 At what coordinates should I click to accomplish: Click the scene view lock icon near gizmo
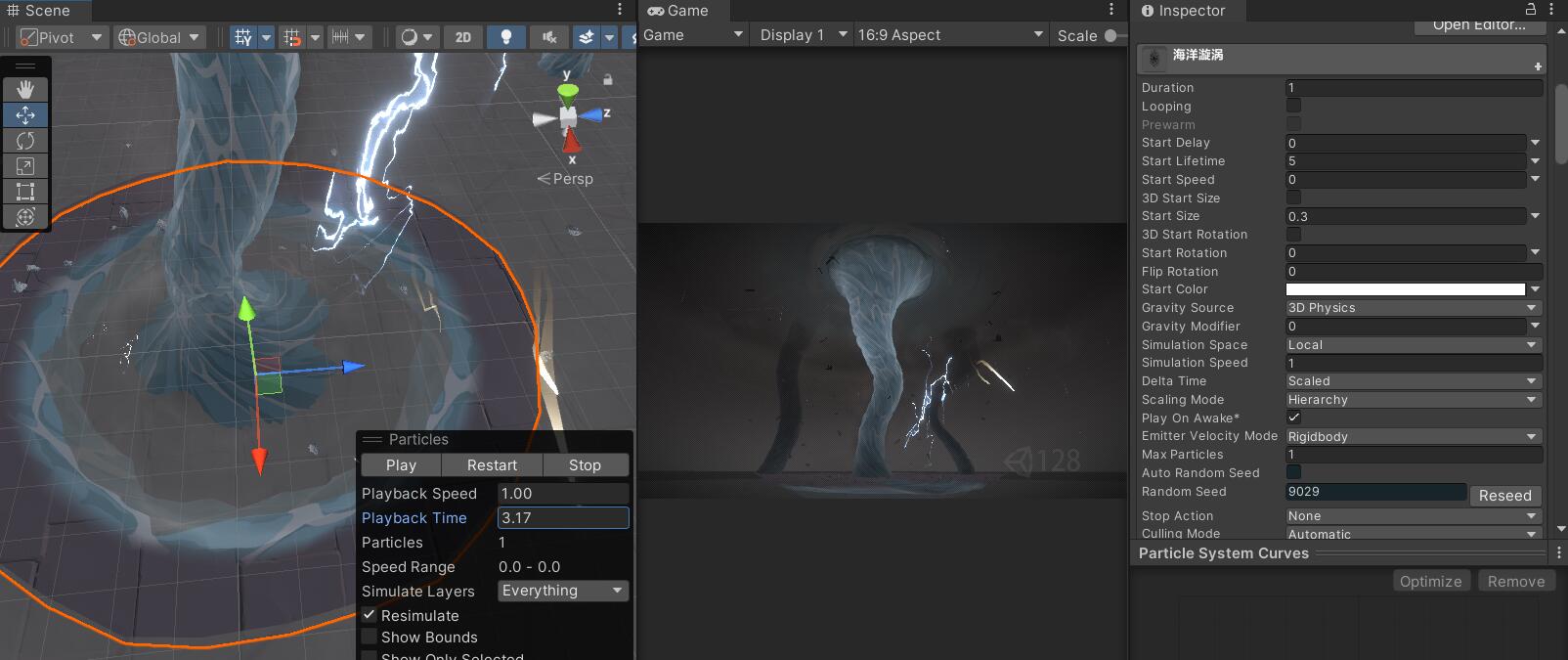coord(607,79)
